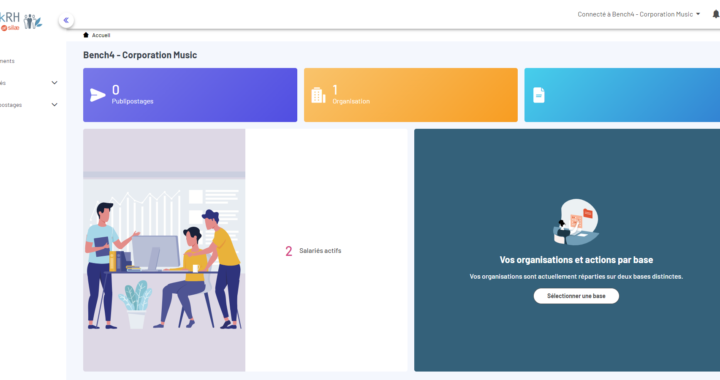Open the notifications bell
720x380 pixels.
click(x=715, y=14)
